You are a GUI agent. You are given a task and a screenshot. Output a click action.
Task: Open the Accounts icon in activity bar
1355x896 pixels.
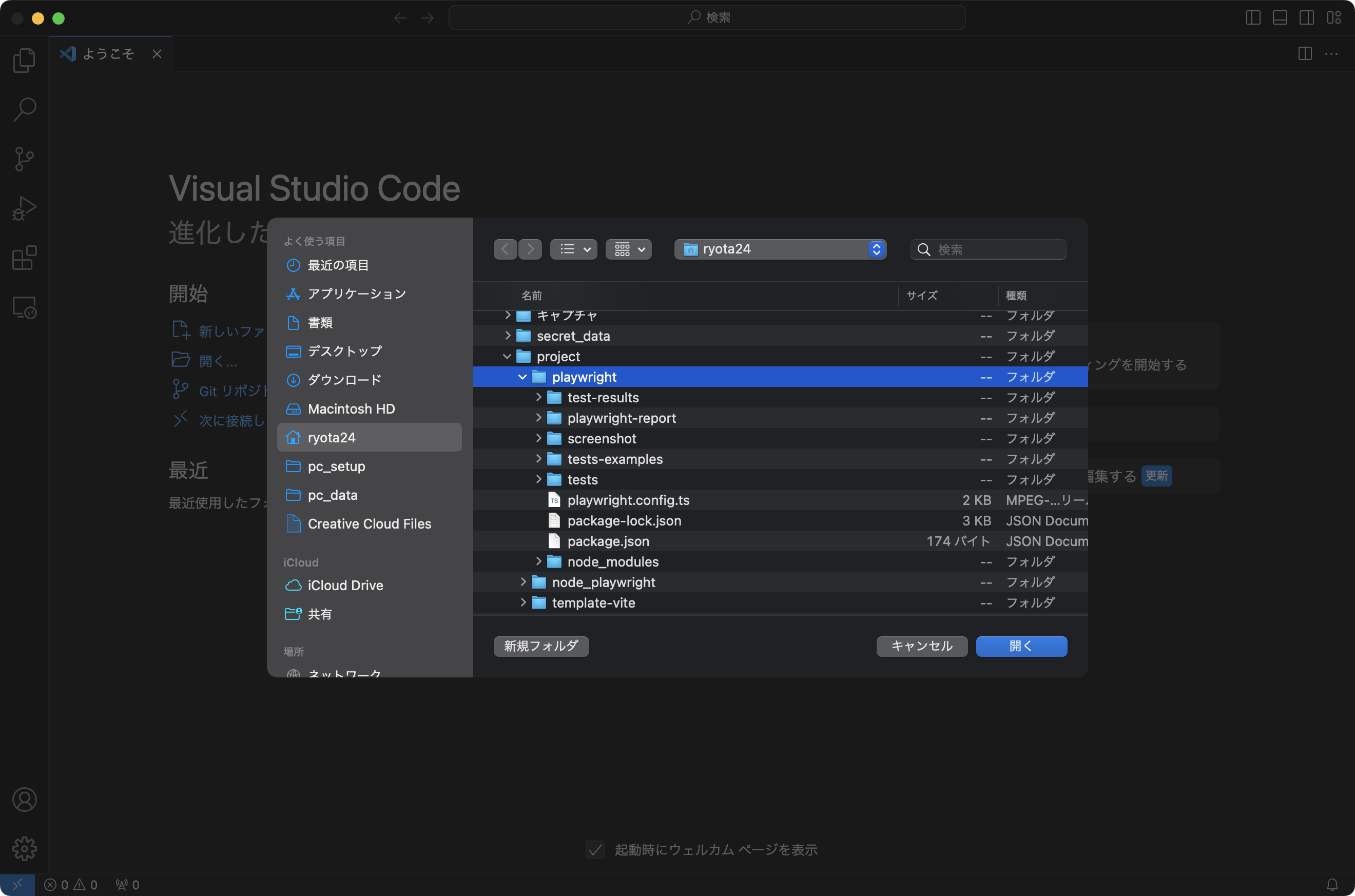tap(24, 800)
